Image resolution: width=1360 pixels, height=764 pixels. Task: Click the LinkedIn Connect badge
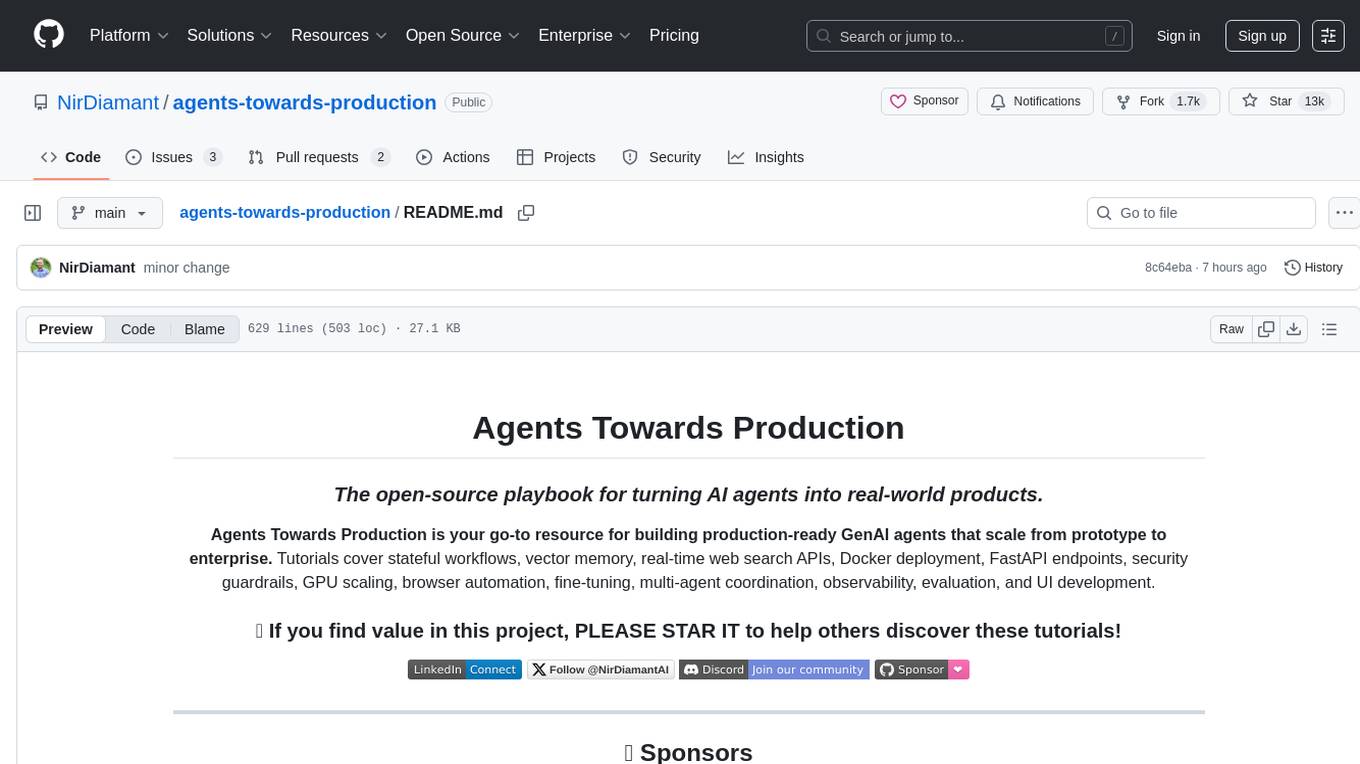tap(465, 670)
